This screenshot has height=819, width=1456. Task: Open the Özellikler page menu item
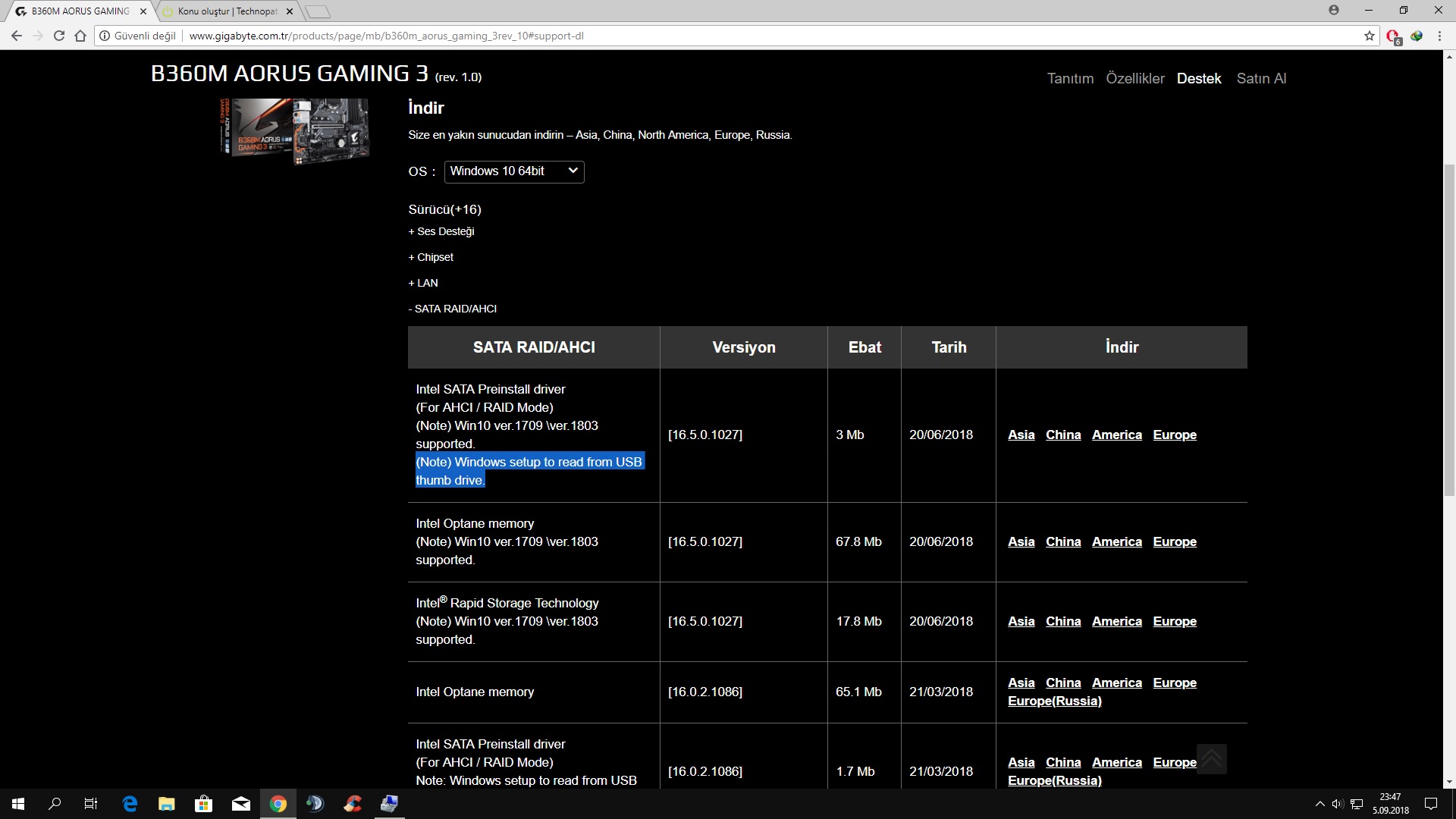point(1134,79)
